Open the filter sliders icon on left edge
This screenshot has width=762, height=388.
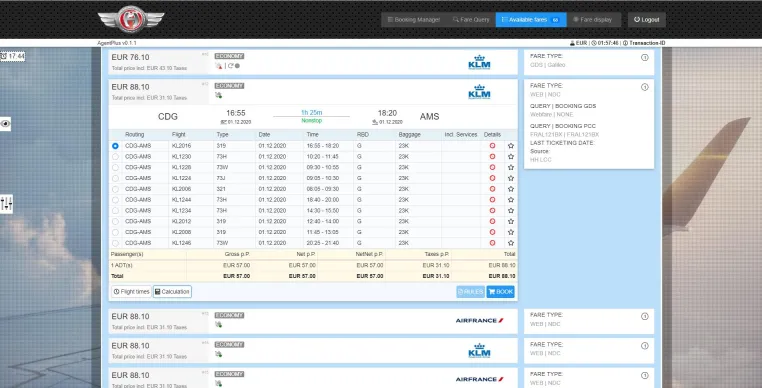(x=6, y=203)
